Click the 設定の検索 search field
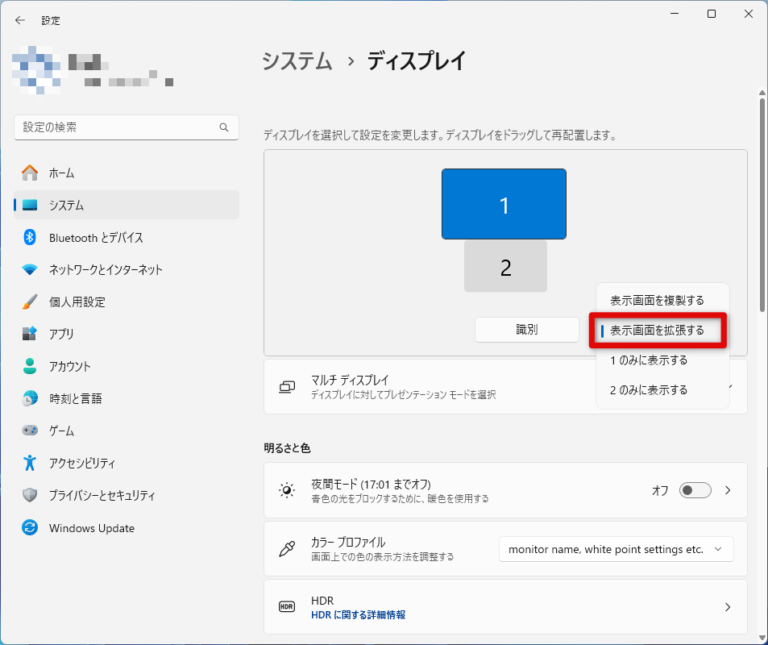This screenshot has height=645, width=768. click(118, 128)
